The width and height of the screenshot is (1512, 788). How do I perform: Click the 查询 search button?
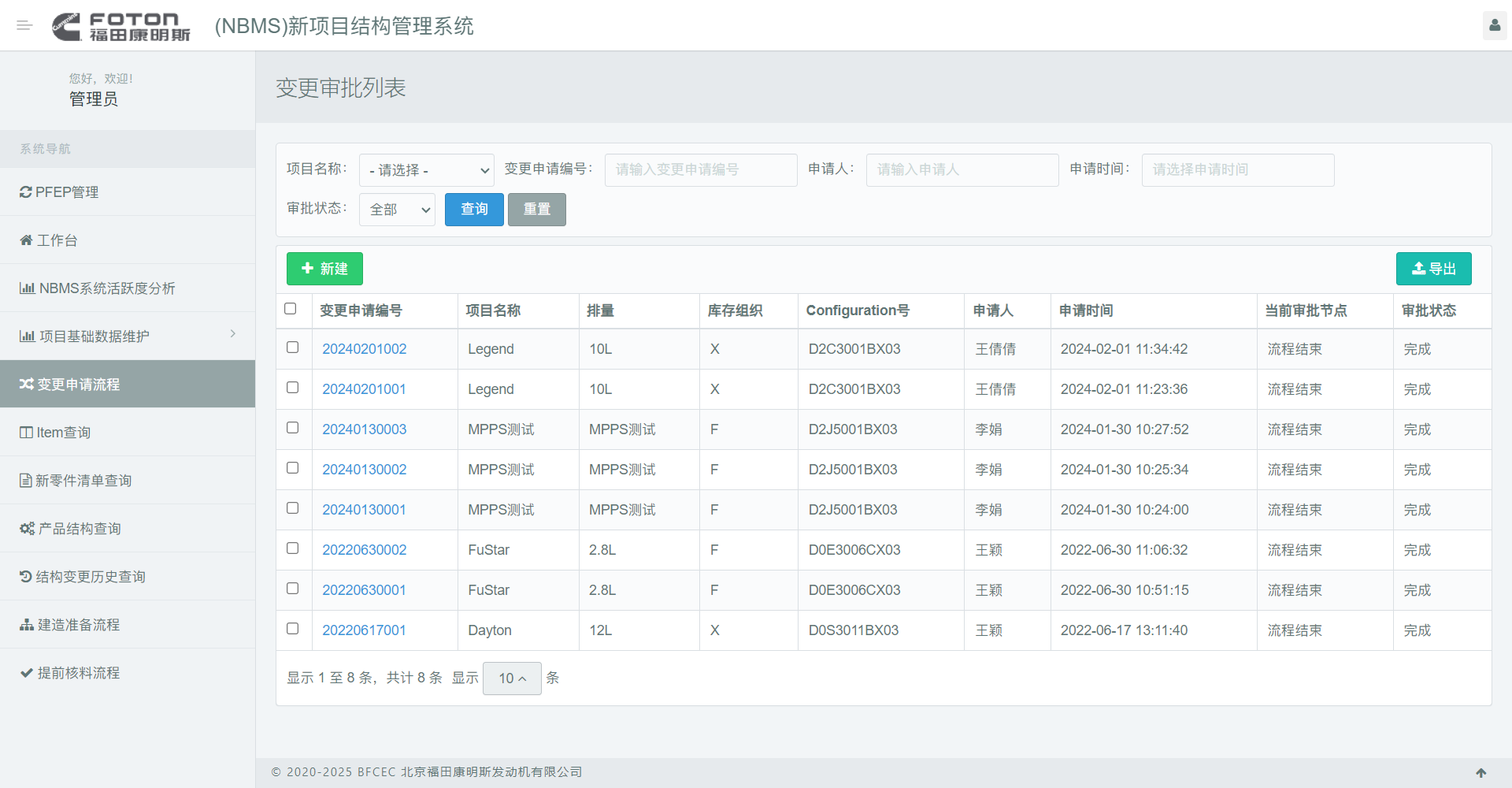474,210
